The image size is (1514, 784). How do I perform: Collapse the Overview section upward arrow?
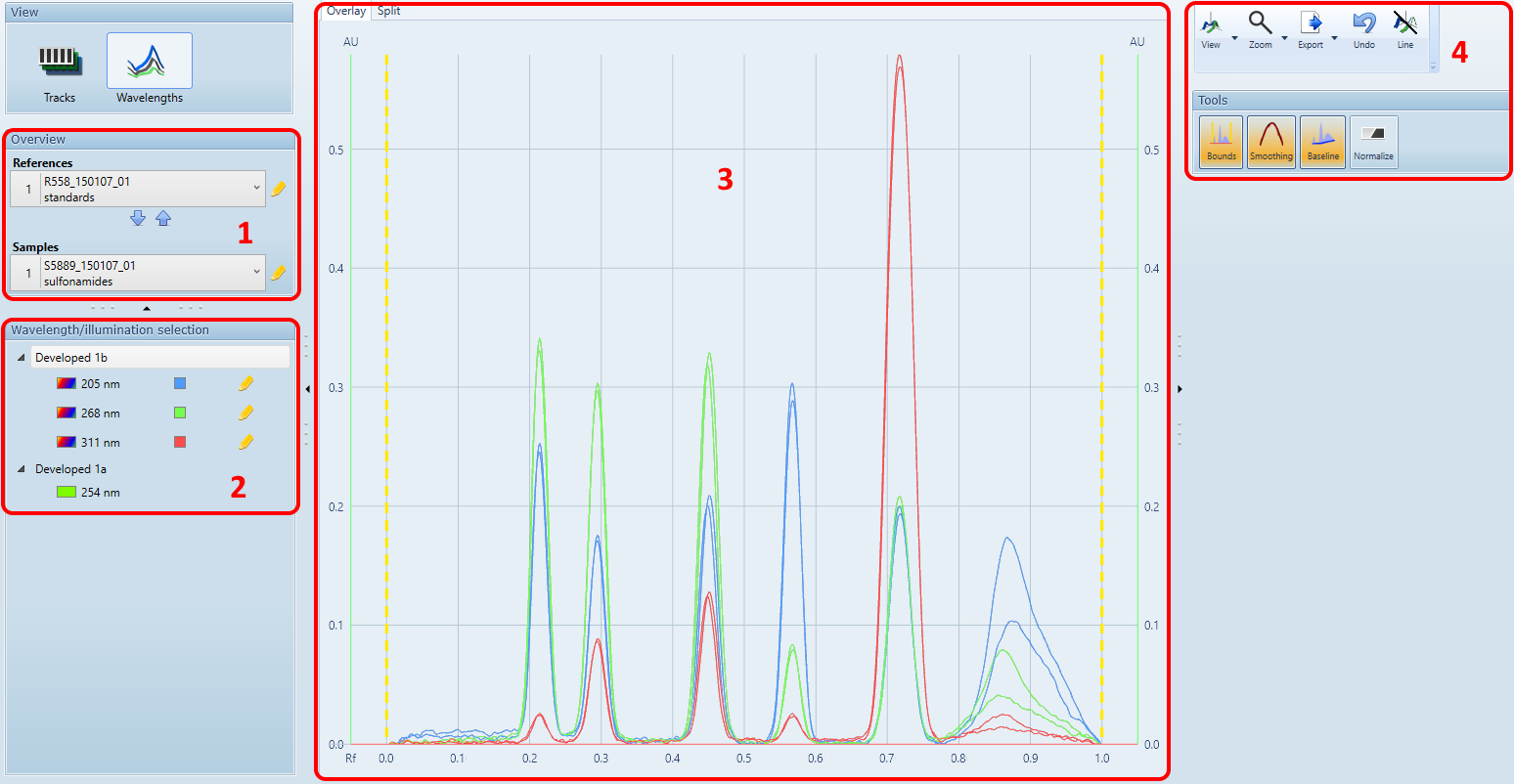tap(147, 309)
